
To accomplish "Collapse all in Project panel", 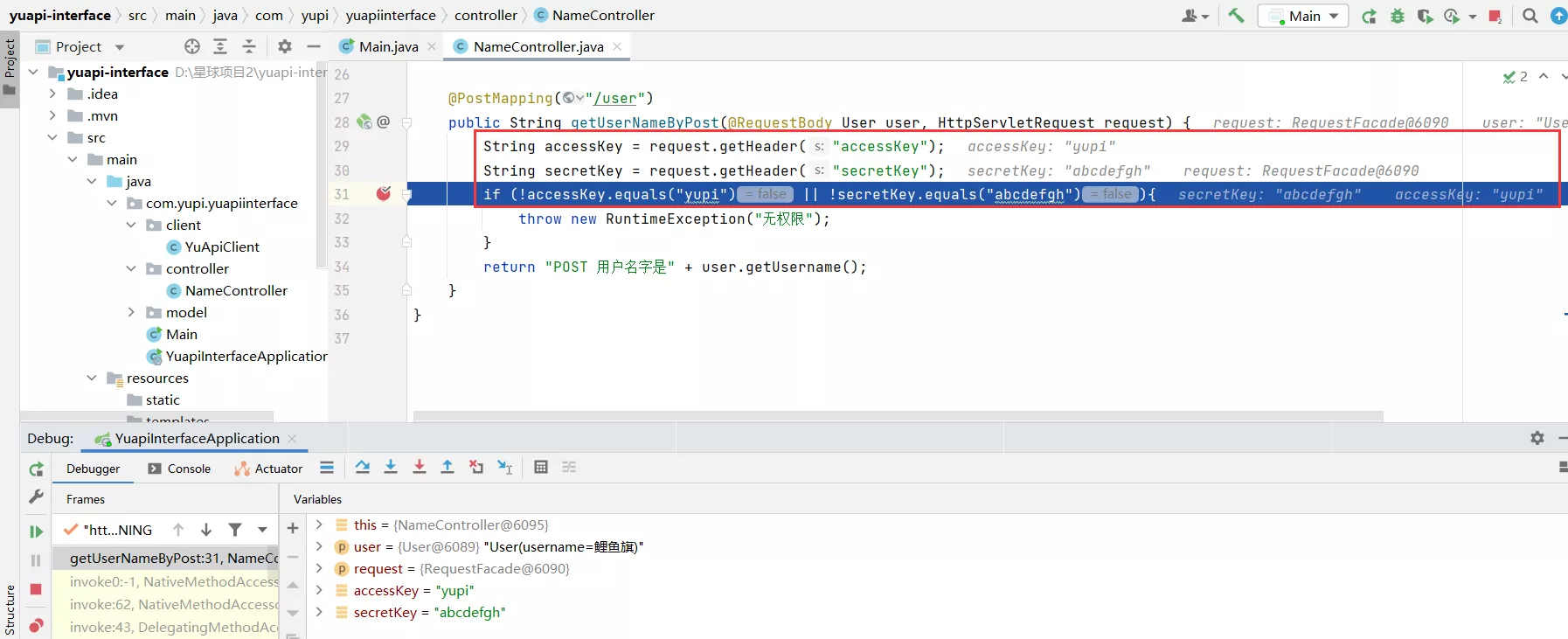I will click(x=249, y=46).
